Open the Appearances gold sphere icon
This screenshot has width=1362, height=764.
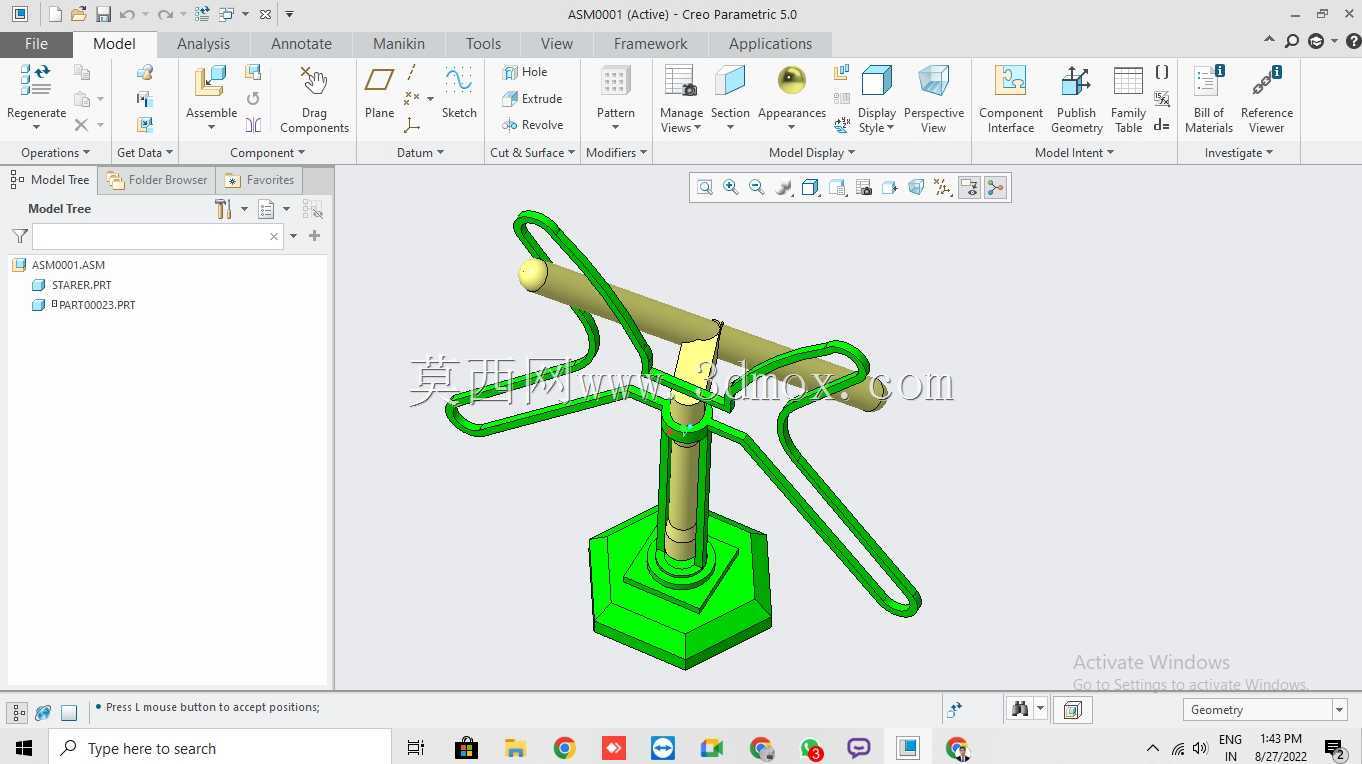791,81
